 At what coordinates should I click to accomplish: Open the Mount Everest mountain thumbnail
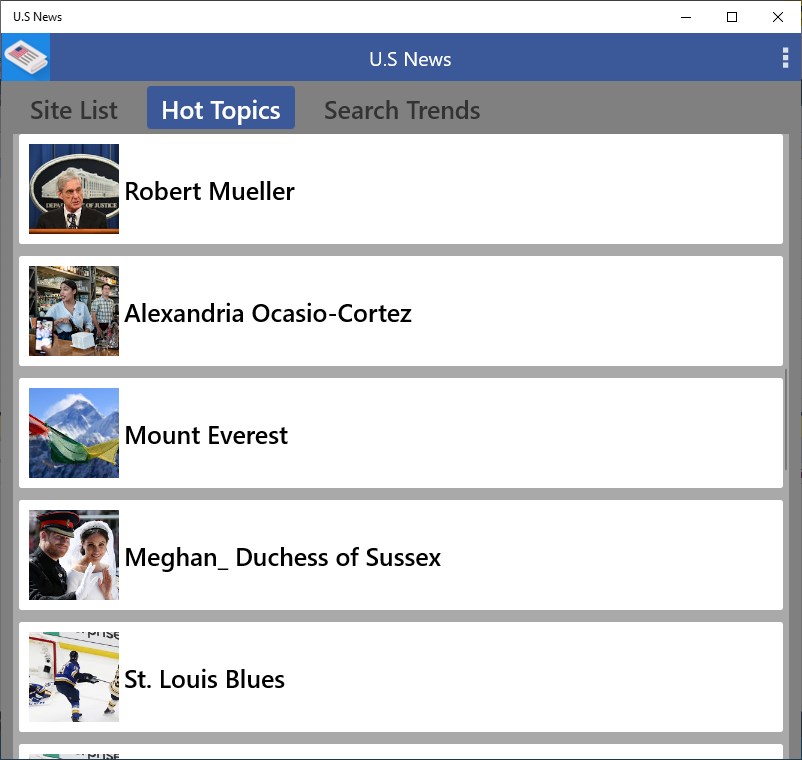74,433
